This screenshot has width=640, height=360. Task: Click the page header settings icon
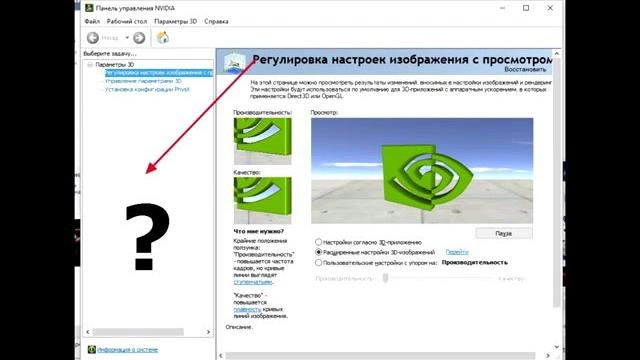234,62
